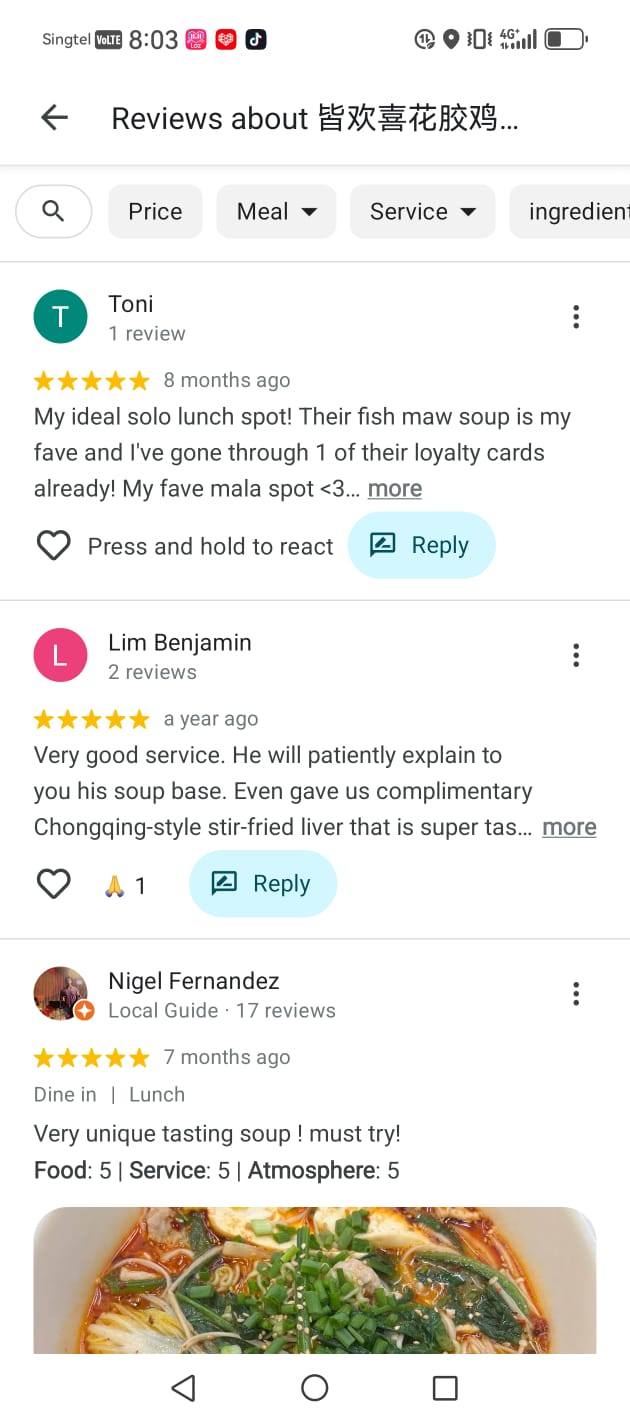Screen dimensions: 630x1422
Task: Toggle the Price filter chip
Action: (155, 211)
